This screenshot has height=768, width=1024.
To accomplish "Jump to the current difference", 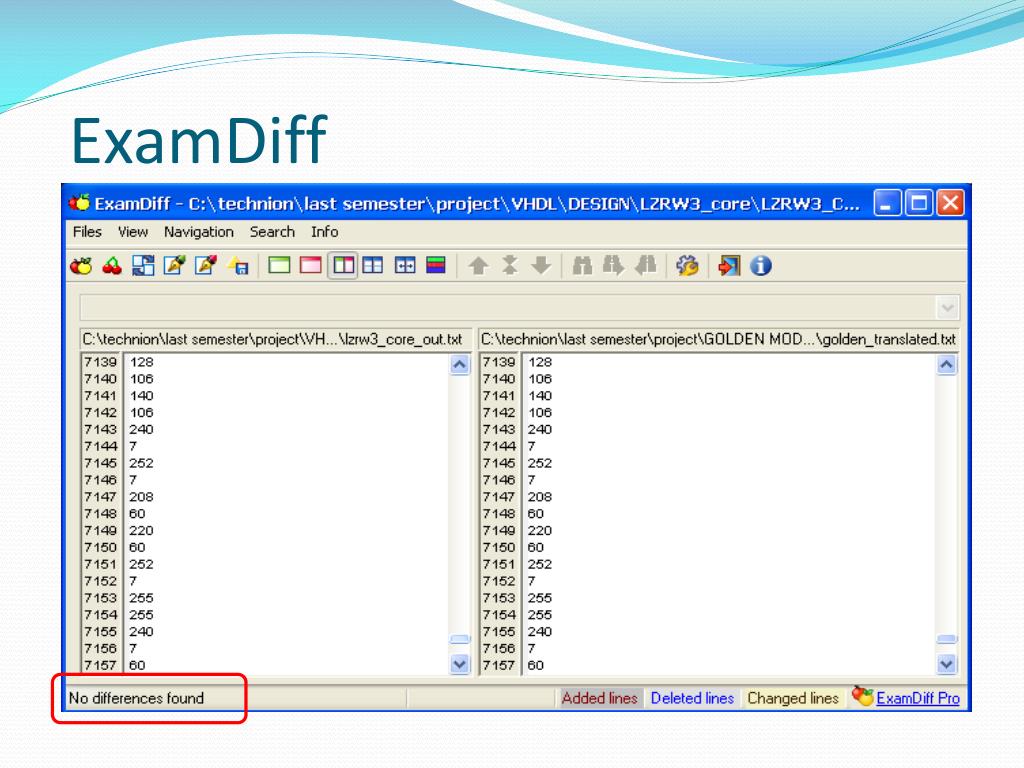I will click(510, 266).
